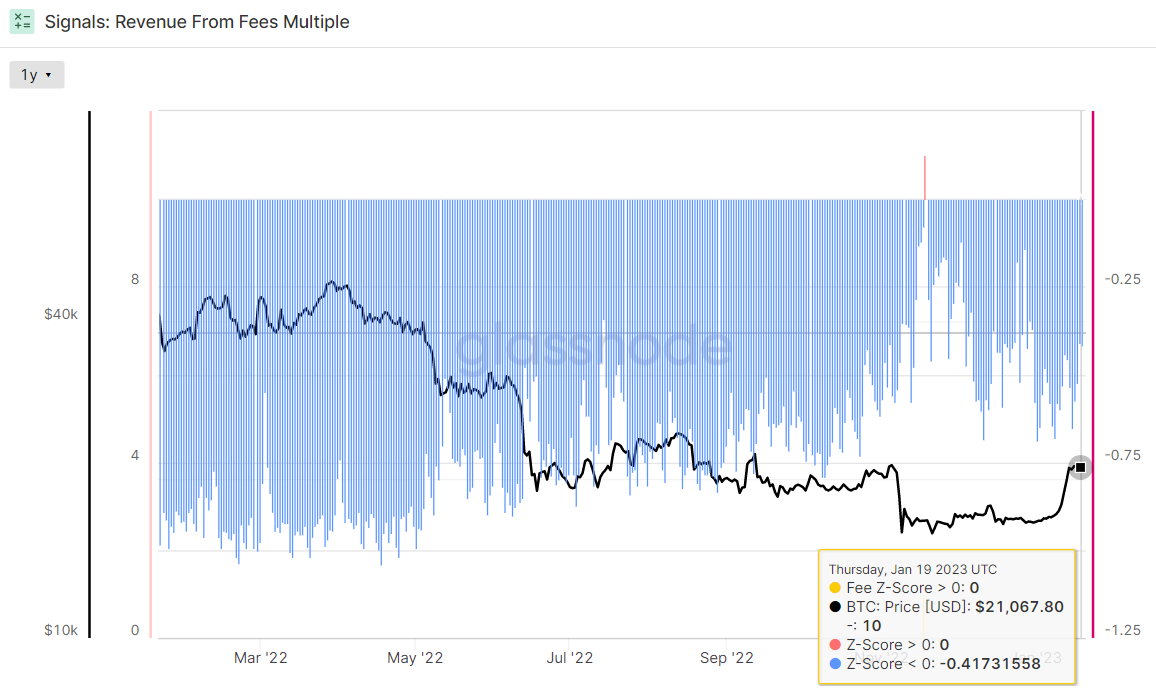Screen dimensions: 1156x692
Task: Click the glassnode watermark in the chart
Action: [x=594, y=346]
